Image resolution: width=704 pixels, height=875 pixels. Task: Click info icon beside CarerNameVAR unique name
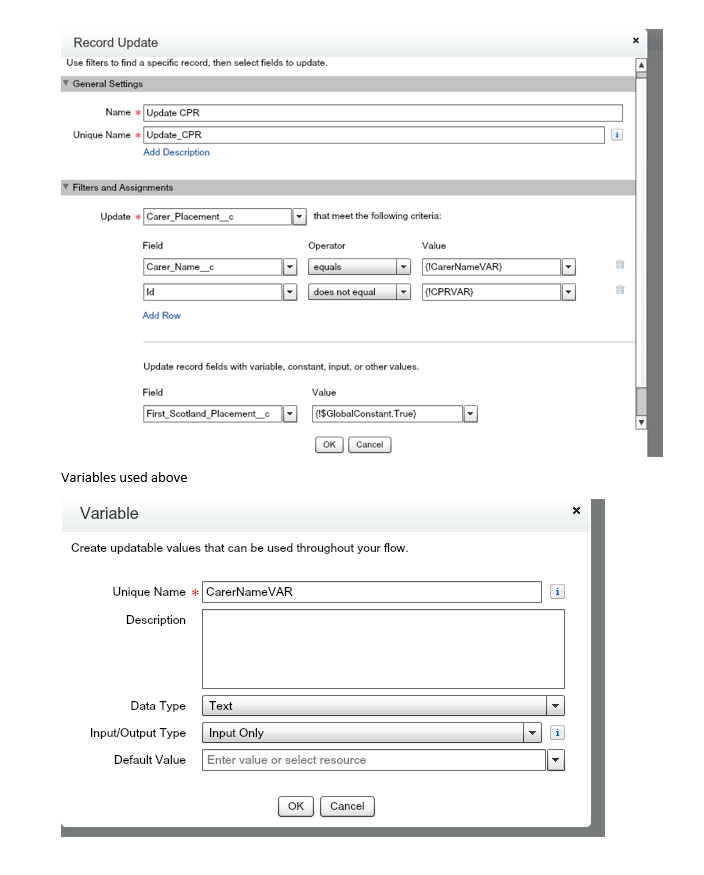pos(557,592)
